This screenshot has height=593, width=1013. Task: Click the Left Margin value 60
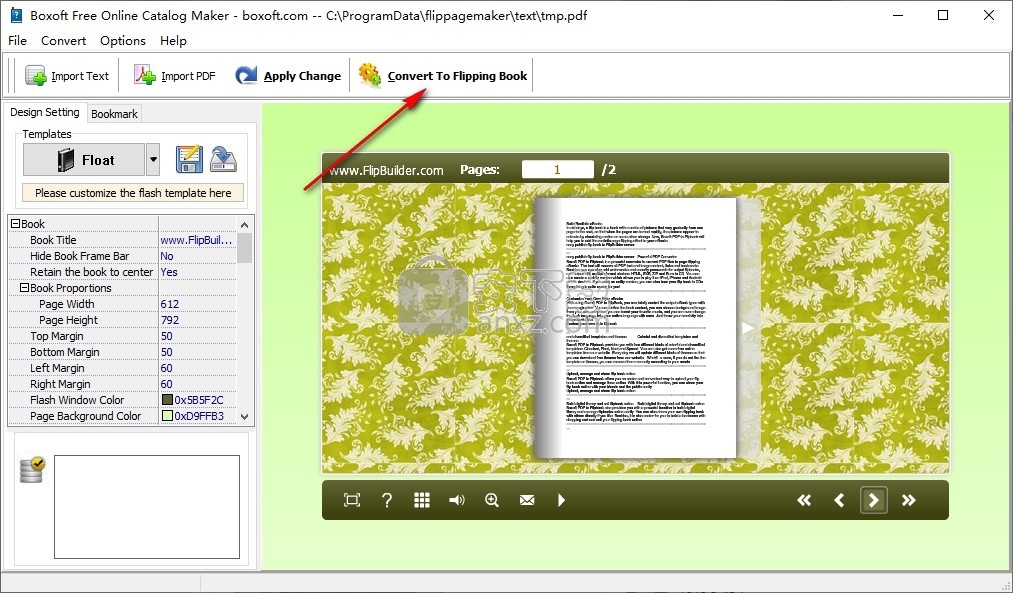pyautogui.click(x=167, y=368)
